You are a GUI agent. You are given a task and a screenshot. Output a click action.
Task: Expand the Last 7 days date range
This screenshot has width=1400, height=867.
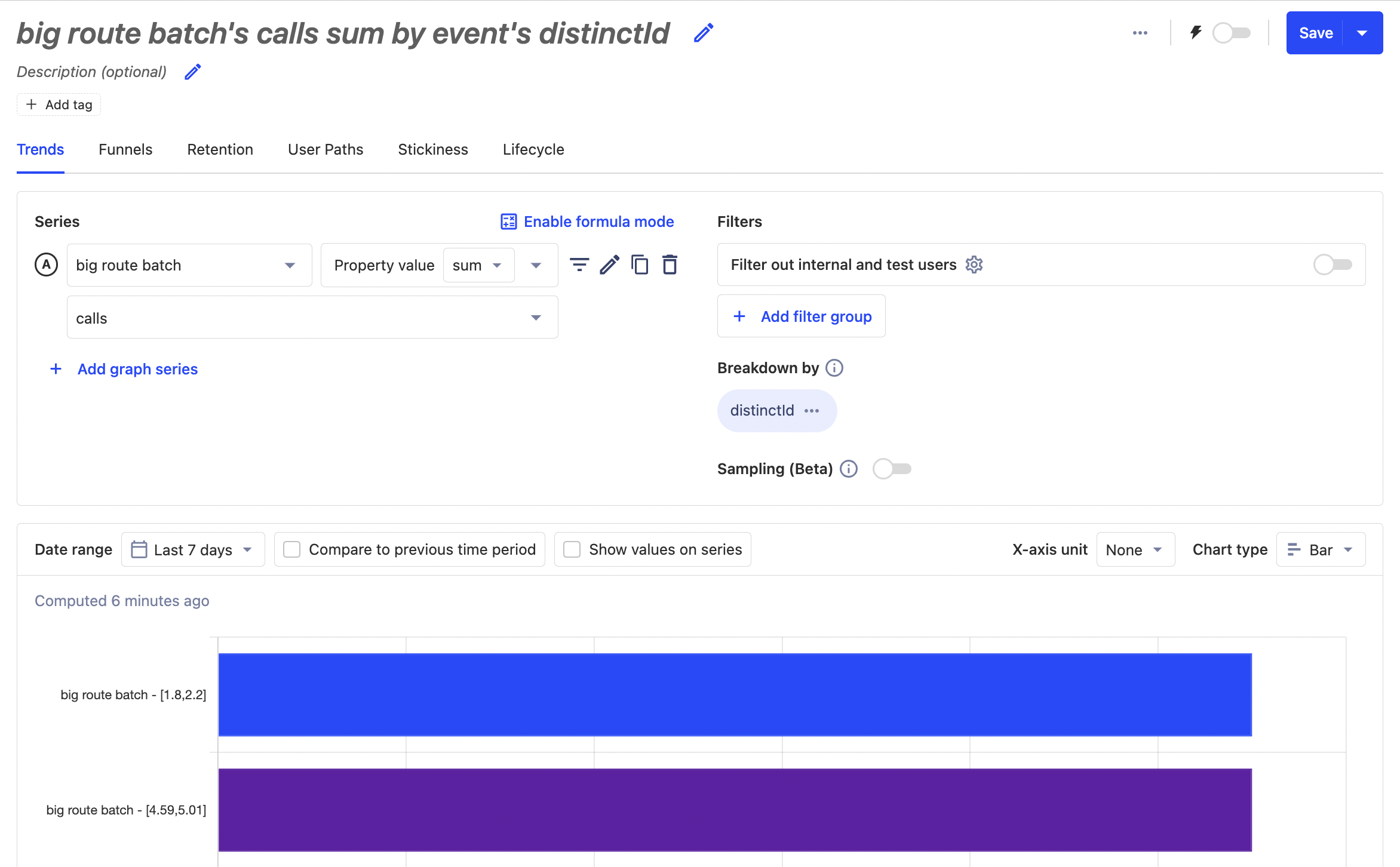193,549
